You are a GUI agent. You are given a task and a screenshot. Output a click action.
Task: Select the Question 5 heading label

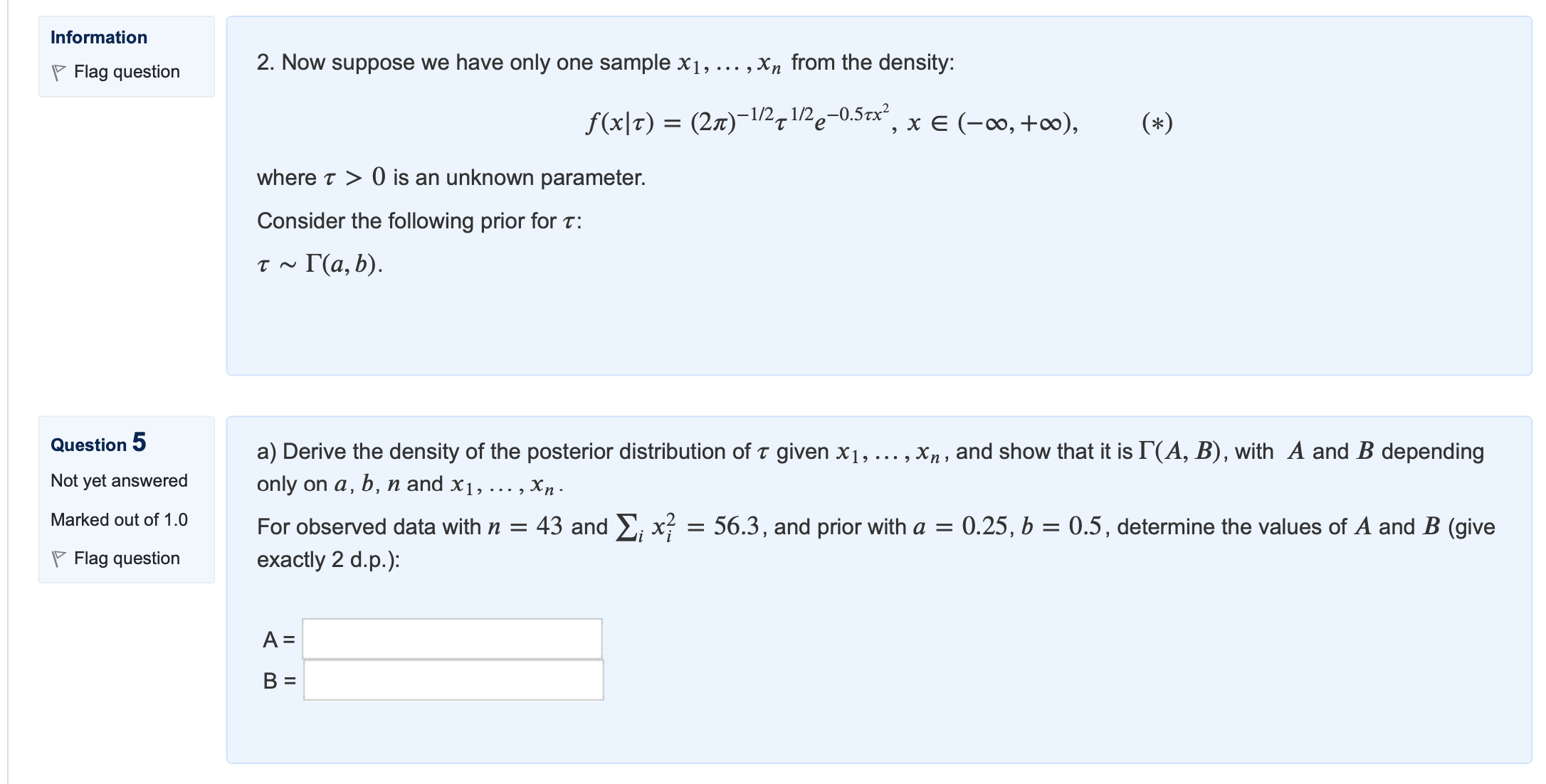[98, 443]
